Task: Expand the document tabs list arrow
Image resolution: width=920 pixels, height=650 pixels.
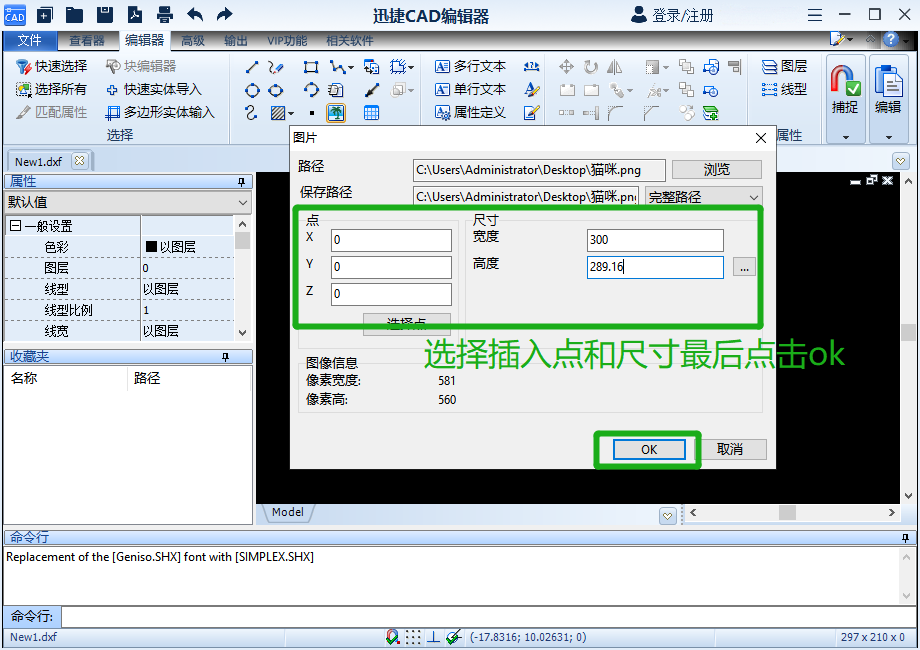Action: point(900,160)
